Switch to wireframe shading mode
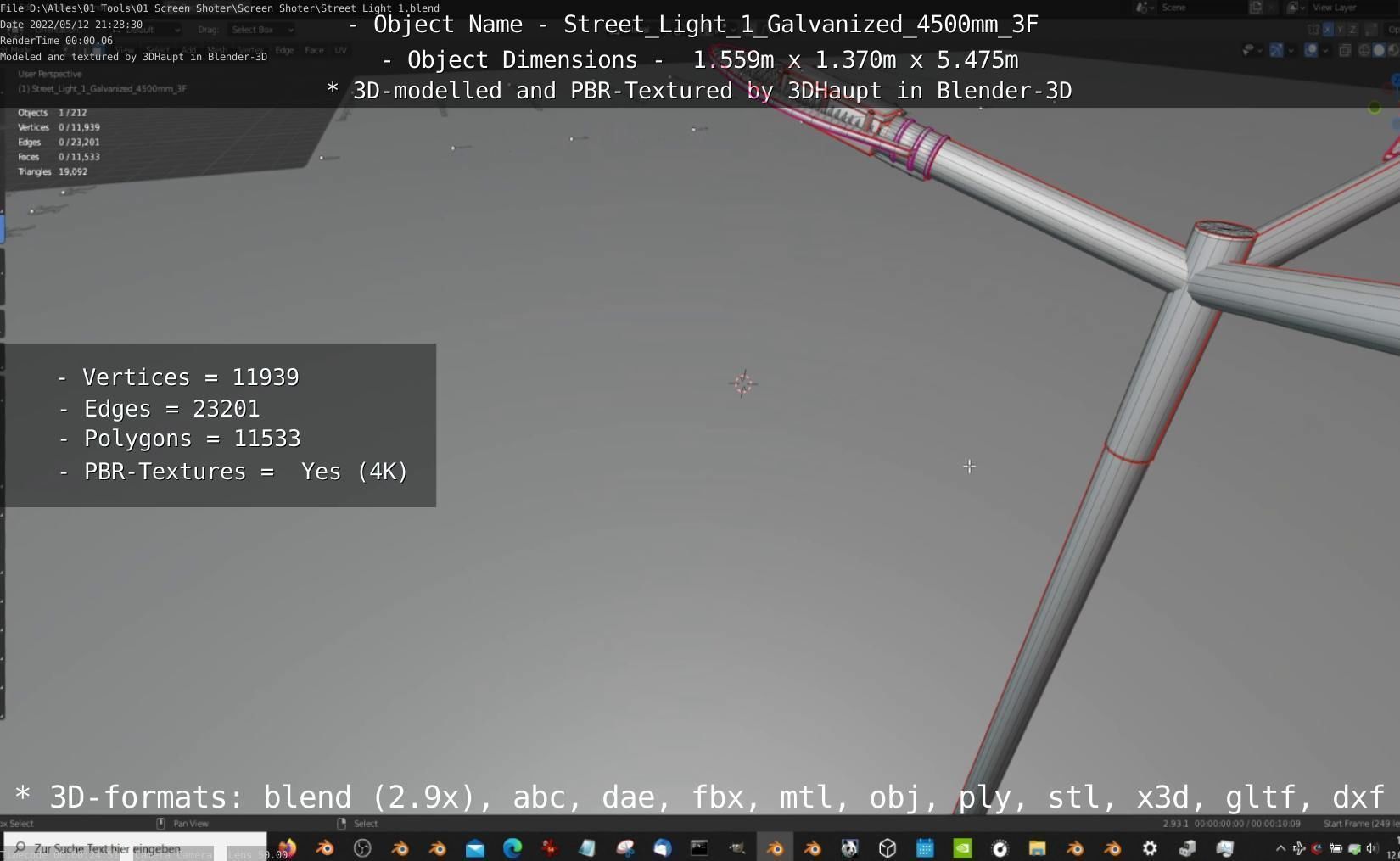This screenshot has width=1400, height=861. click(x=1364, y=50)
